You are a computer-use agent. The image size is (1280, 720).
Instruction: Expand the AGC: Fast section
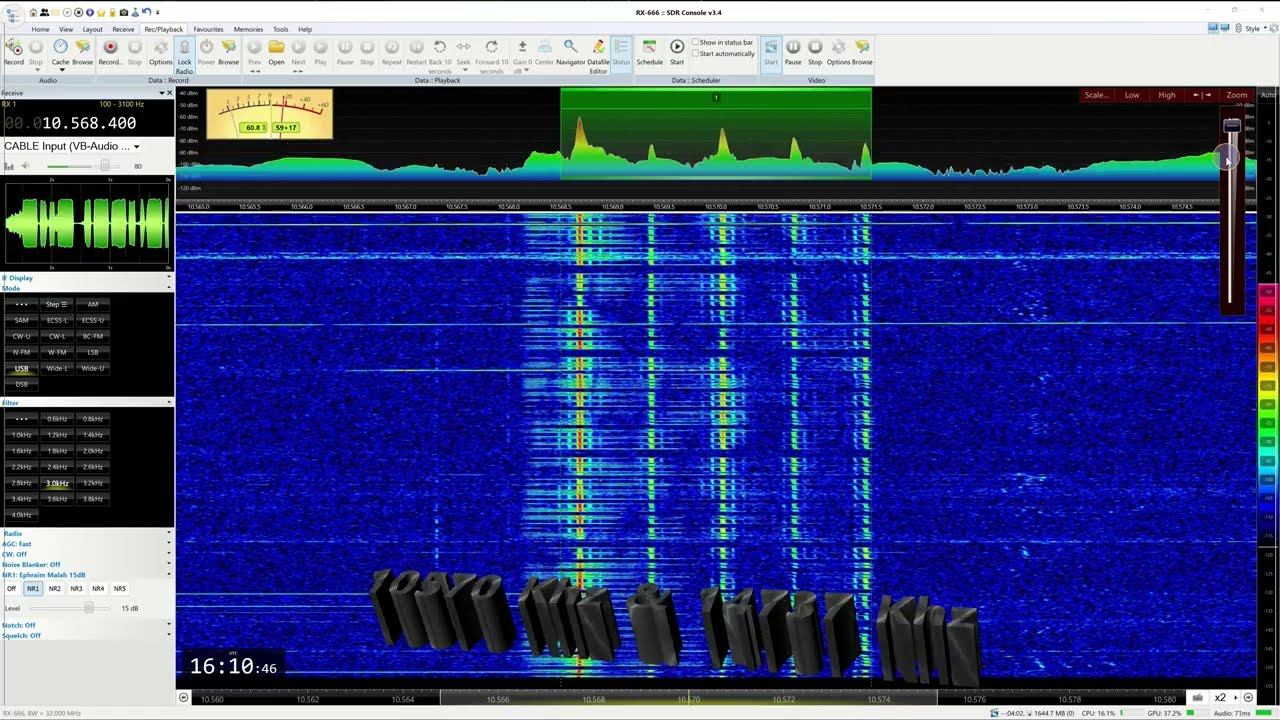pyautogui.click(x=168, y=544)
